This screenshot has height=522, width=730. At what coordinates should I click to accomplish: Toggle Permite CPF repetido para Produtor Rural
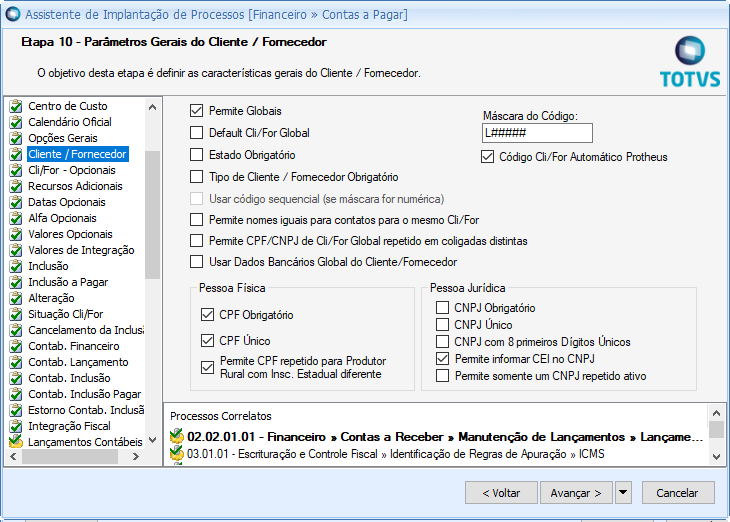[x=207, y=367]
